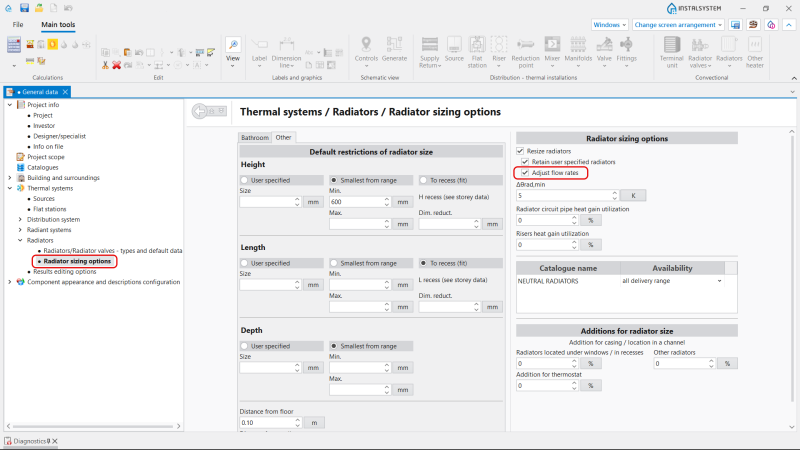Screen dimensions: 800x450
Task: Switch to the Main tools ribbon tab
Action: [x=58, y=24]
